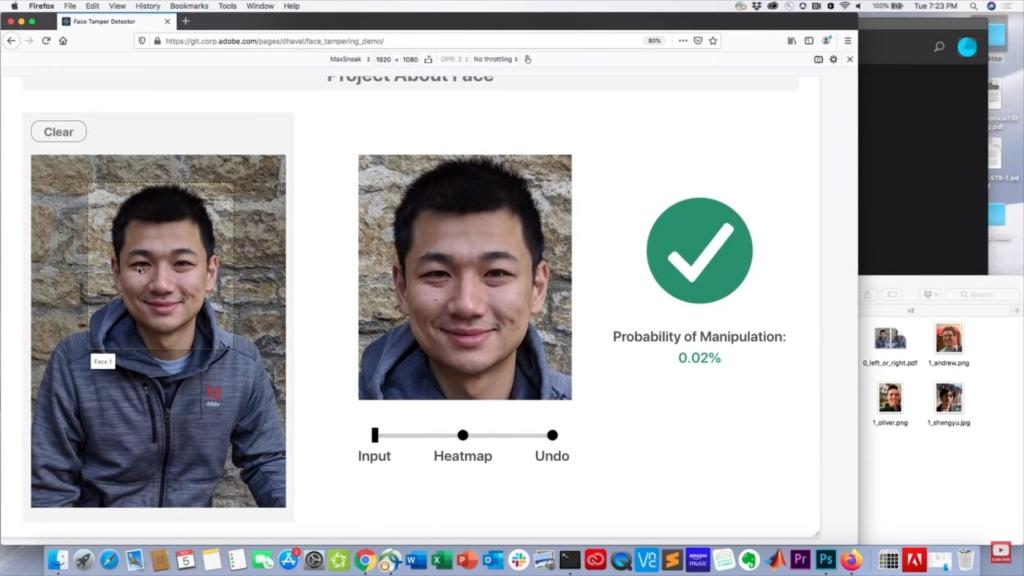The image size is (1024, 576).
Task: Reload the Face Tamper Detector page
Action: click(x=45, y=41)
